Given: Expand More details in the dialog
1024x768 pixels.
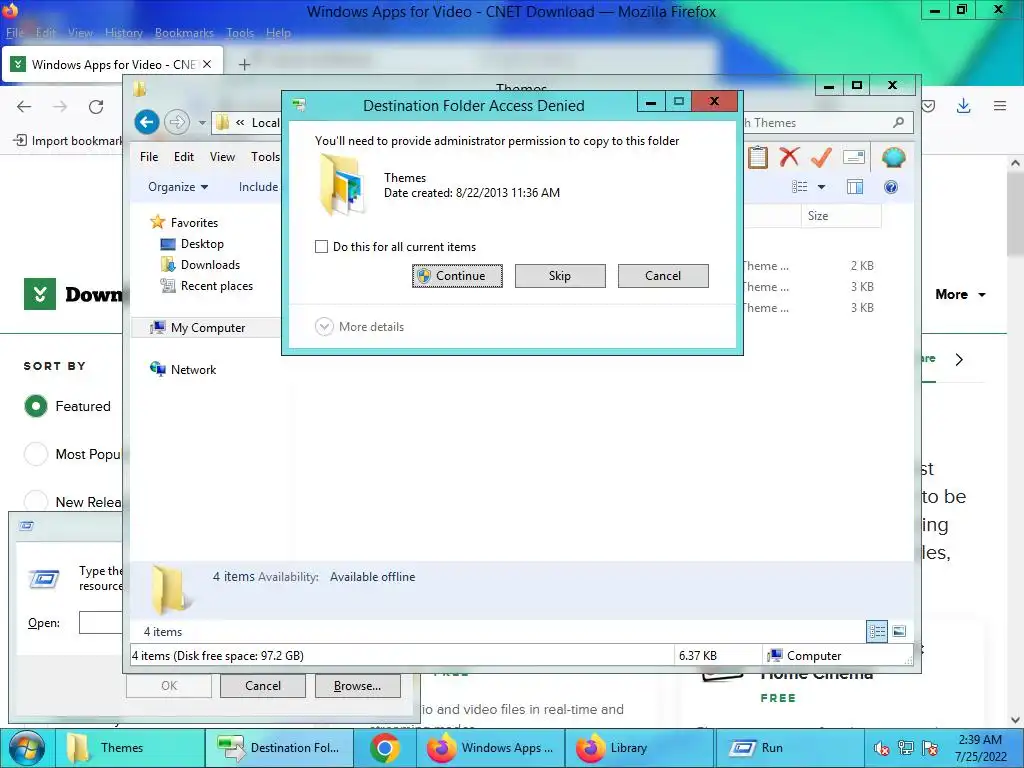Looking at the screenshot, I should click(359, 327).
